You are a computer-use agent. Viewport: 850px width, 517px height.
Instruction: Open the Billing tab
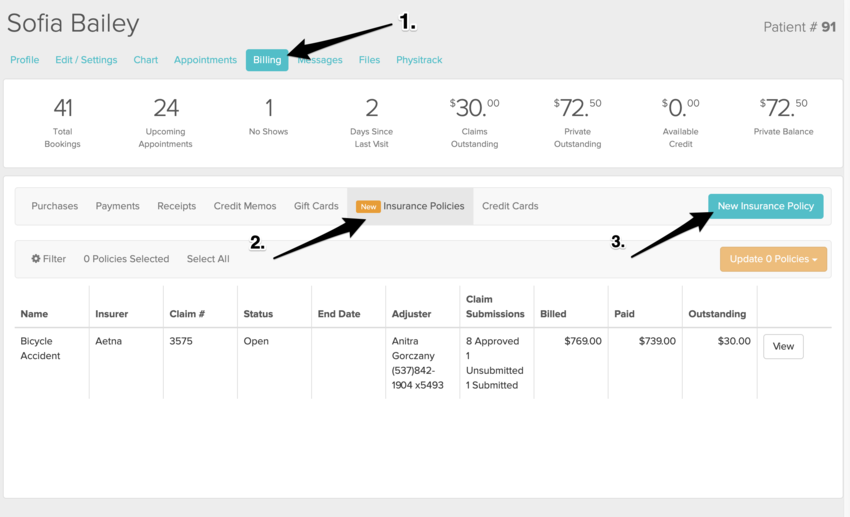pyautogui.click(x=267, y=60)
